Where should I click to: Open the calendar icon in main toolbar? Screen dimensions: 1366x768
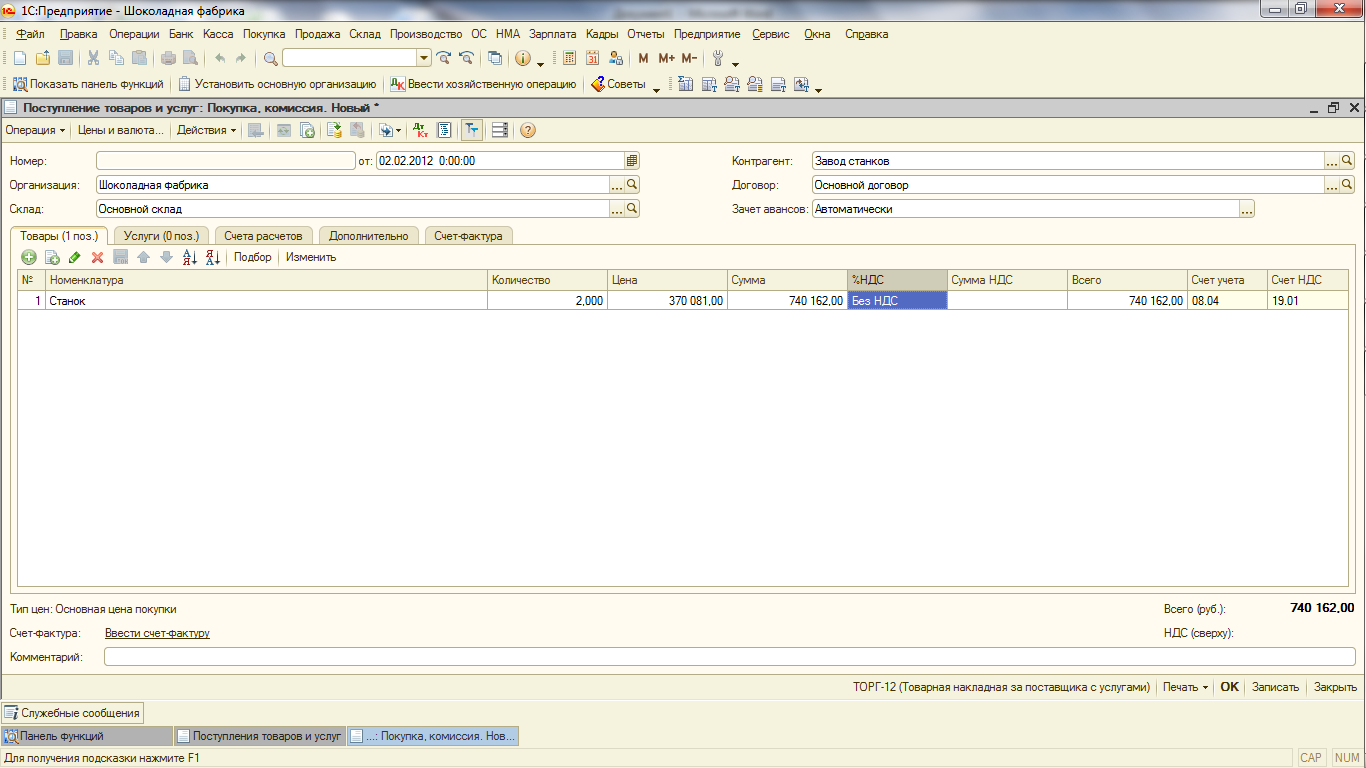(x=593, y=58)
